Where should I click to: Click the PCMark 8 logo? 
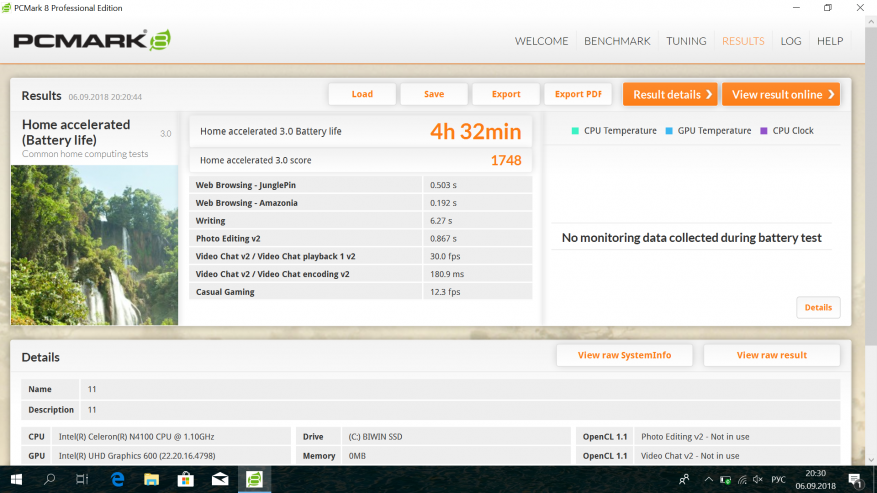[x=92, y=40]
